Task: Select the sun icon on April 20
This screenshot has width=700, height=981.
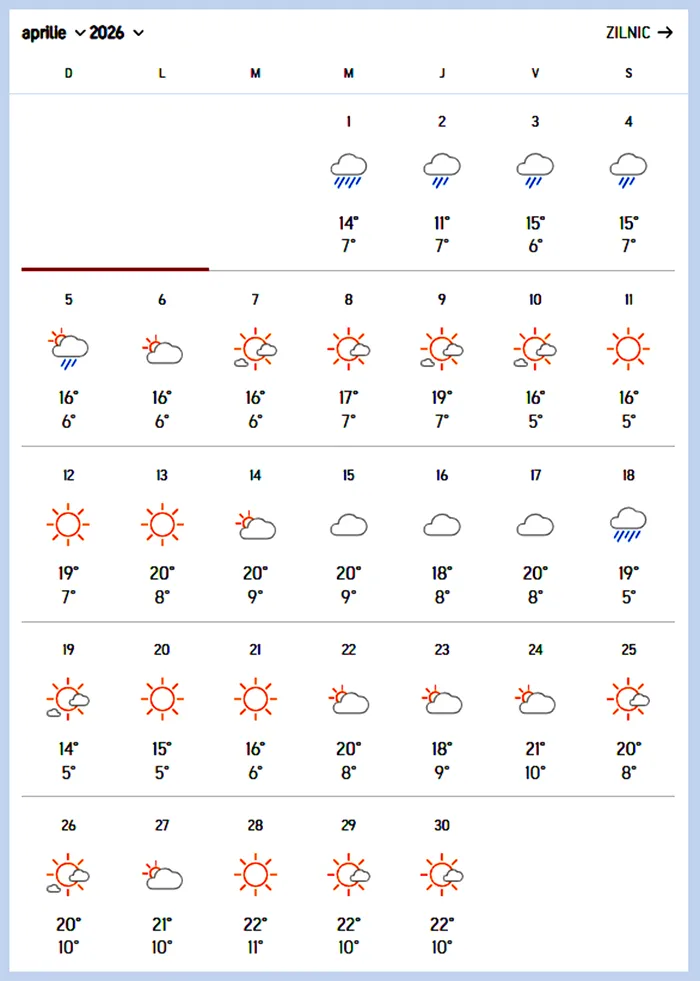Action: [162, 698]
